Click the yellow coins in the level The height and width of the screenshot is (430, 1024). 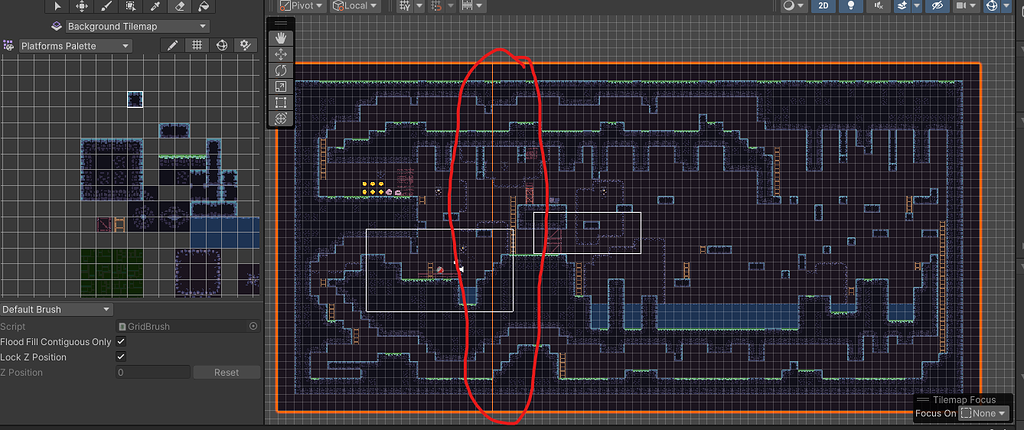pos(372,188)
